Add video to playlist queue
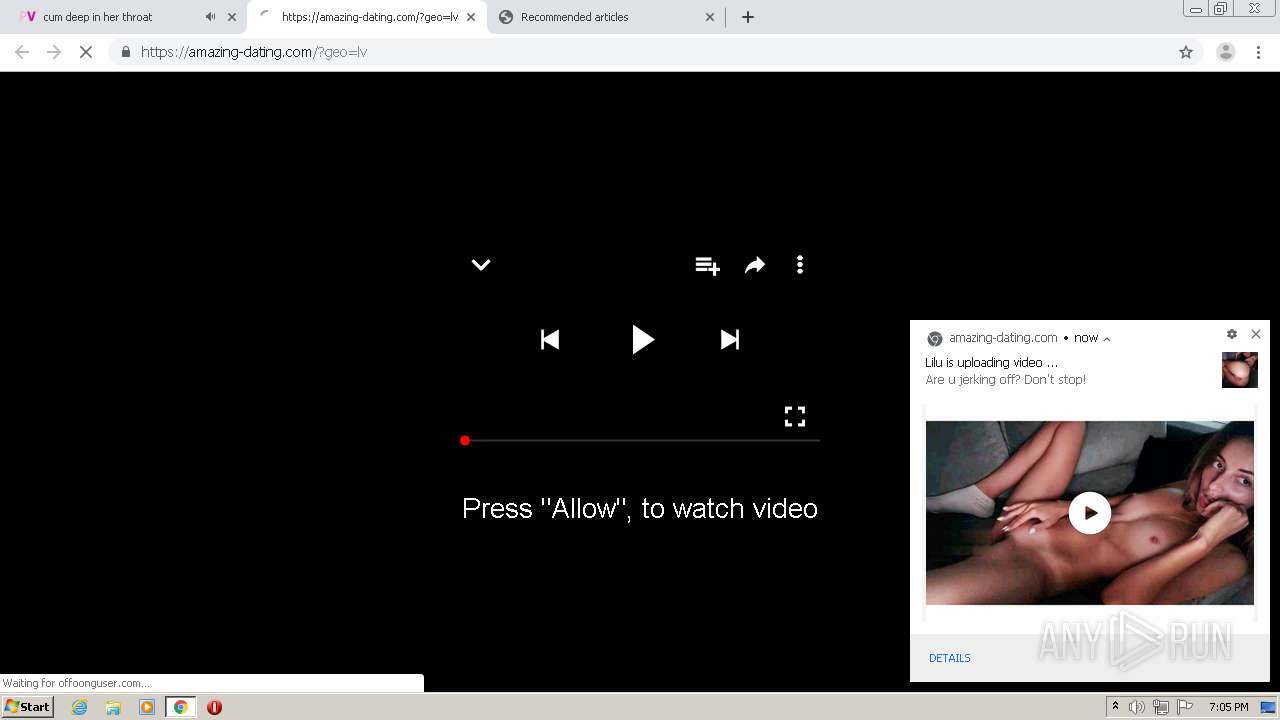Screen dimensions: 1280x720 [708, 265]
